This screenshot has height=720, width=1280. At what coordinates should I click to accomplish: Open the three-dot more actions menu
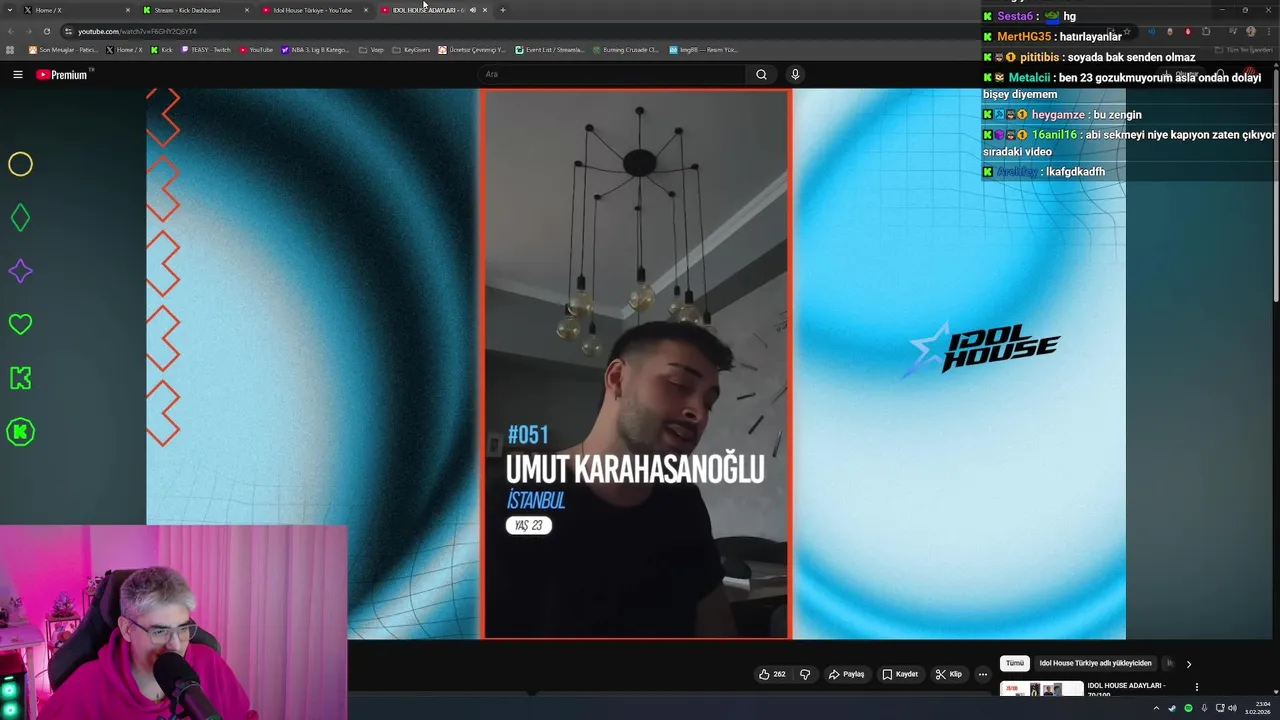click(983, 674)
